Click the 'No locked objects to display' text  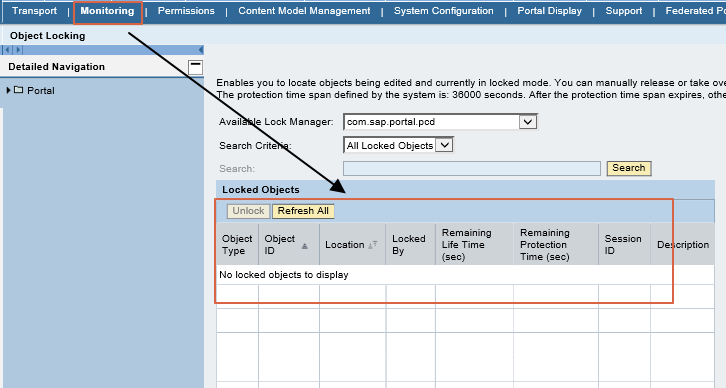tap(284, 275)
